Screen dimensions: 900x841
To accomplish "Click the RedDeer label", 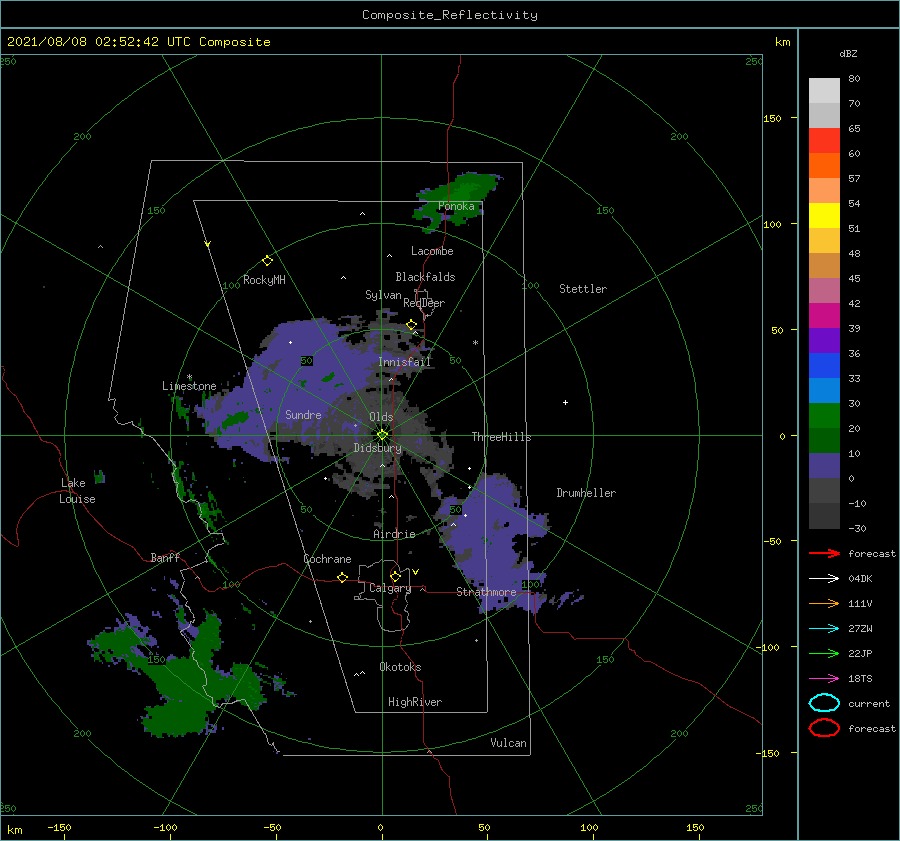I will coord(424,303).
